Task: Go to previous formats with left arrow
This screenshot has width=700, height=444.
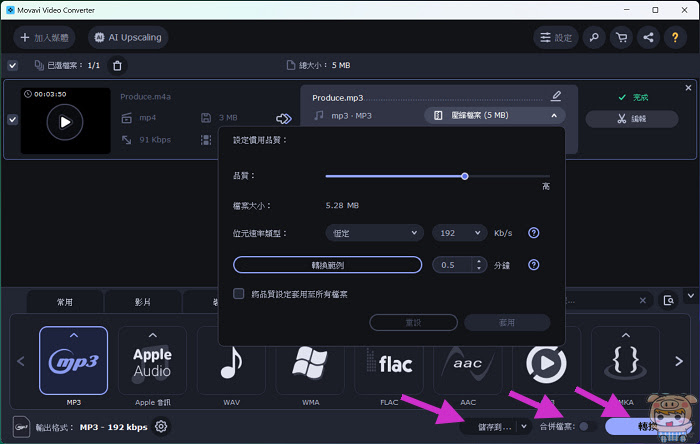Action: click(x=21, y=361)
